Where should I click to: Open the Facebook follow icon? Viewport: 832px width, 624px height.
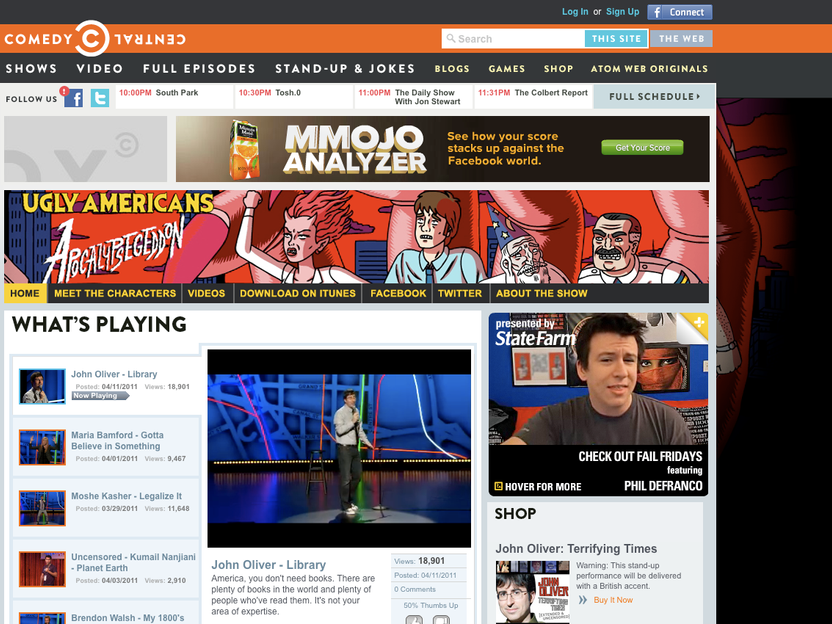[x=74, y=98]
